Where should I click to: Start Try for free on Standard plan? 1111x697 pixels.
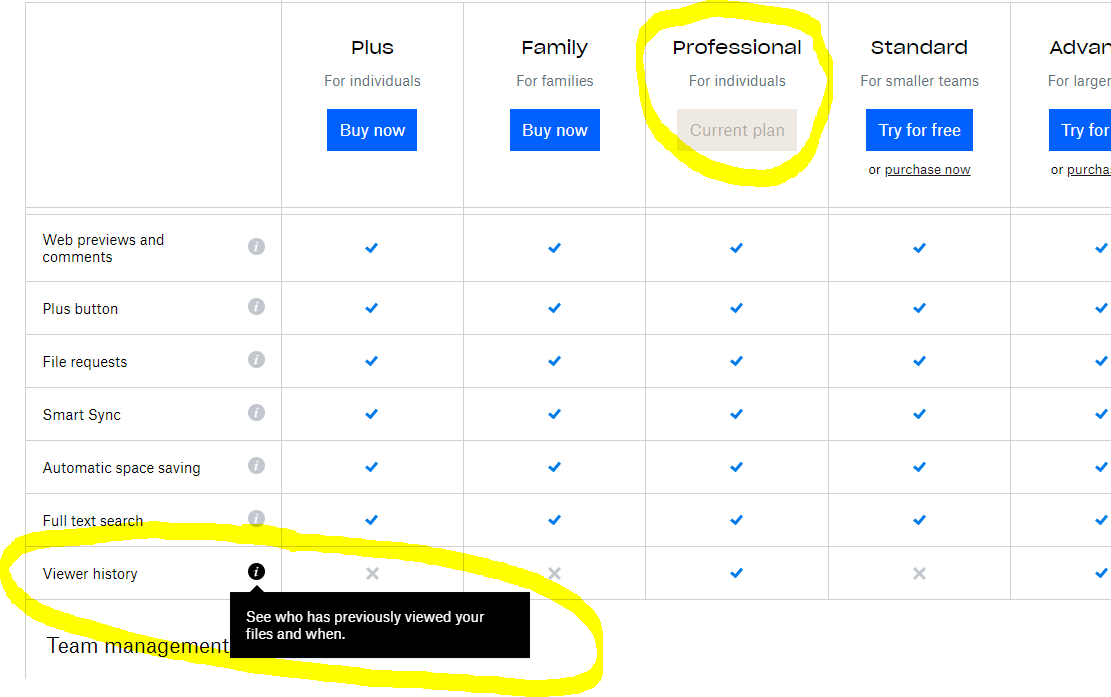(919, 130)
